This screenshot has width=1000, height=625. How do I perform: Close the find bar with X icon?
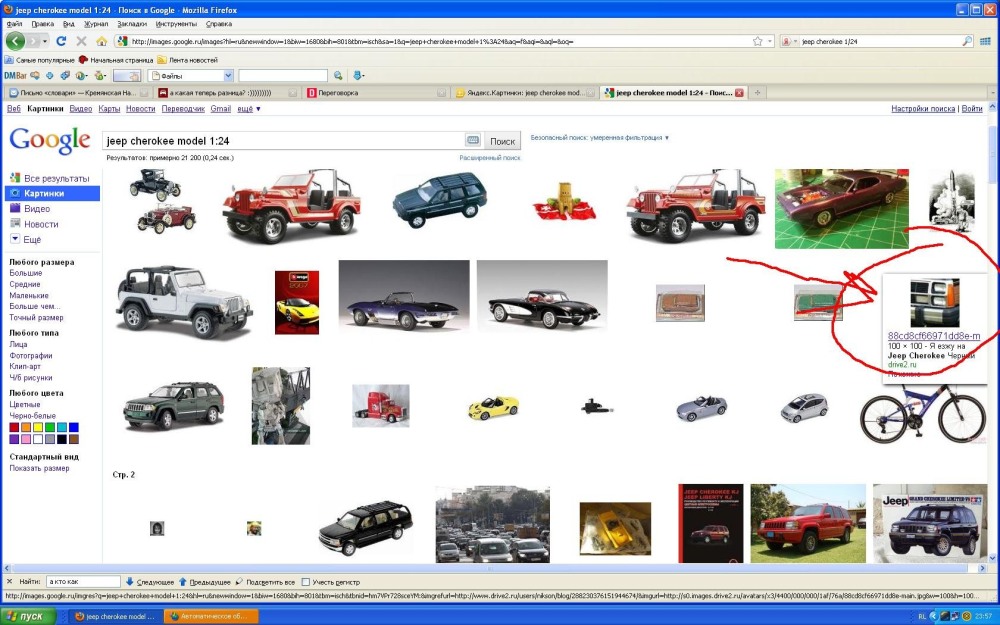coord(10,581)
